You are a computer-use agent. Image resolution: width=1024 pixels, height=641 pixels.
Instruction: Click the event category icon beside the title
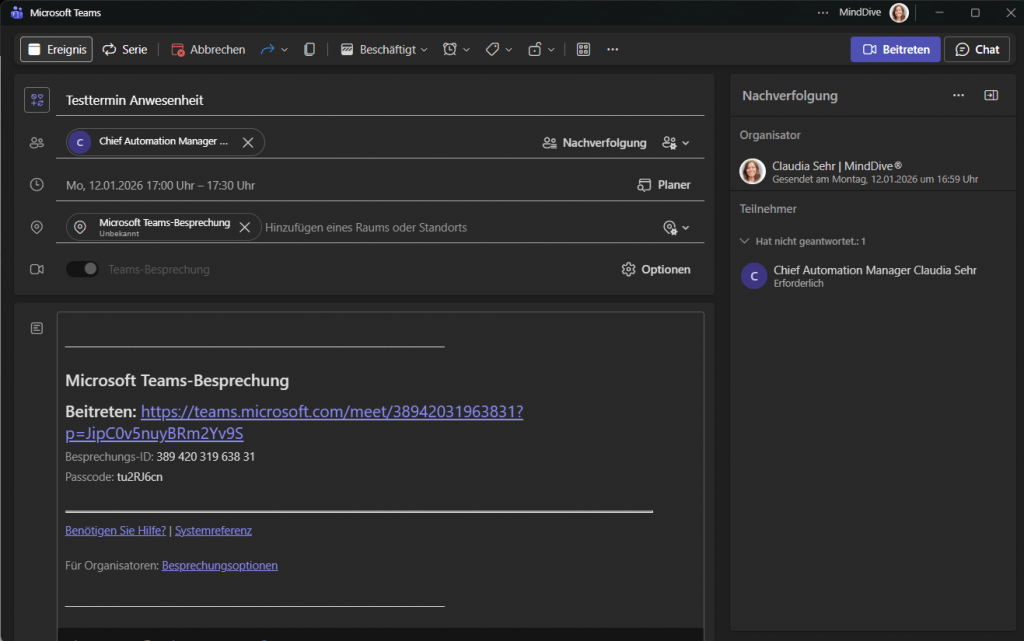pyautogui.click(x=37, y=100)
